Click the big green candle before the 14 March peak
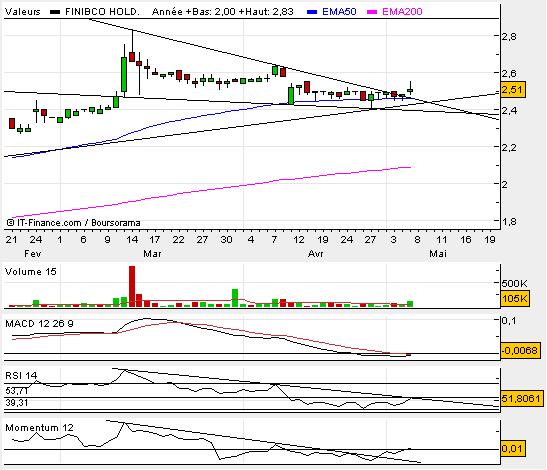Screen dimensions: 547x470 (x=124, y=74)
